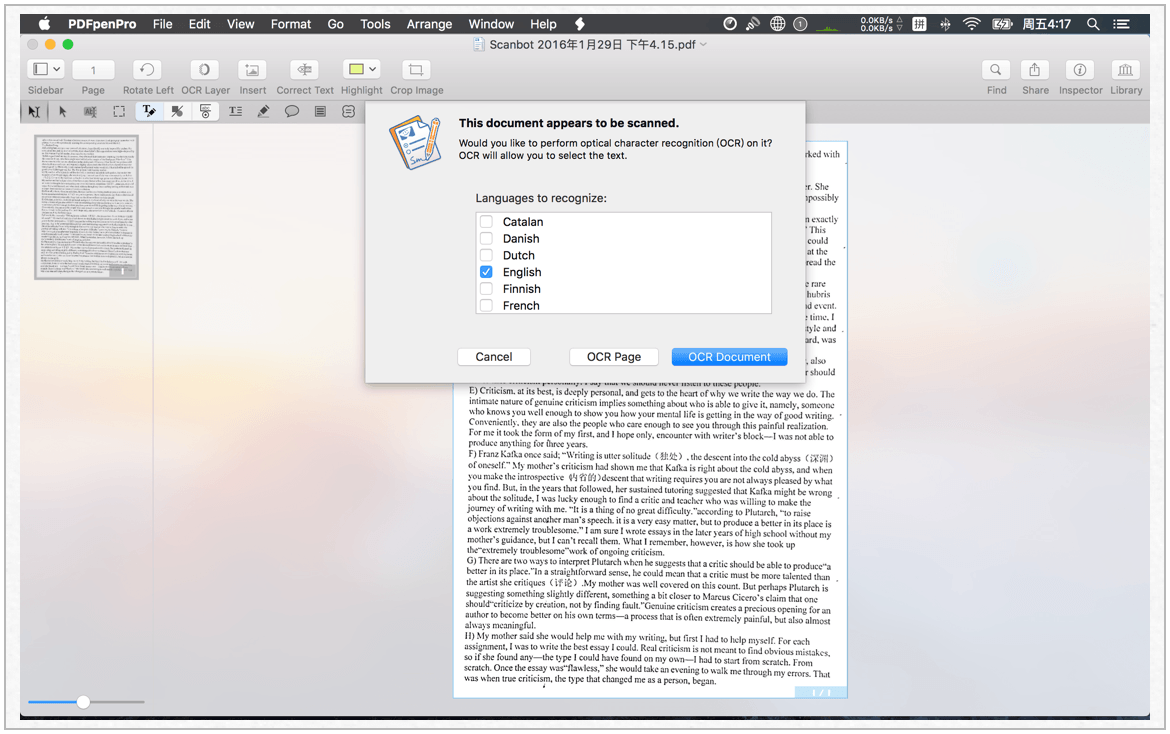Screen dimensions: 1170x734
Task: Select the form field tool
Action: (205, 111)
